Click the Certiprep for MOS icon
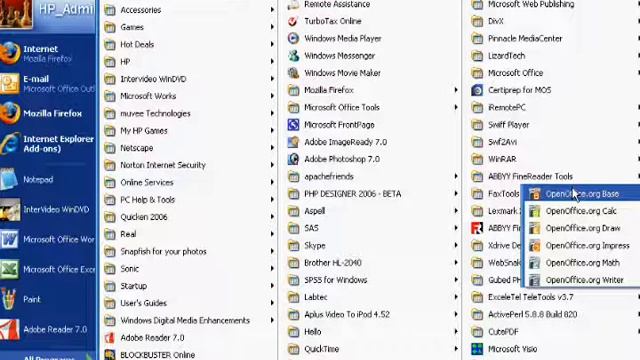Image resolution: width=640 pixels, height=360 pixels. (477, 90)
